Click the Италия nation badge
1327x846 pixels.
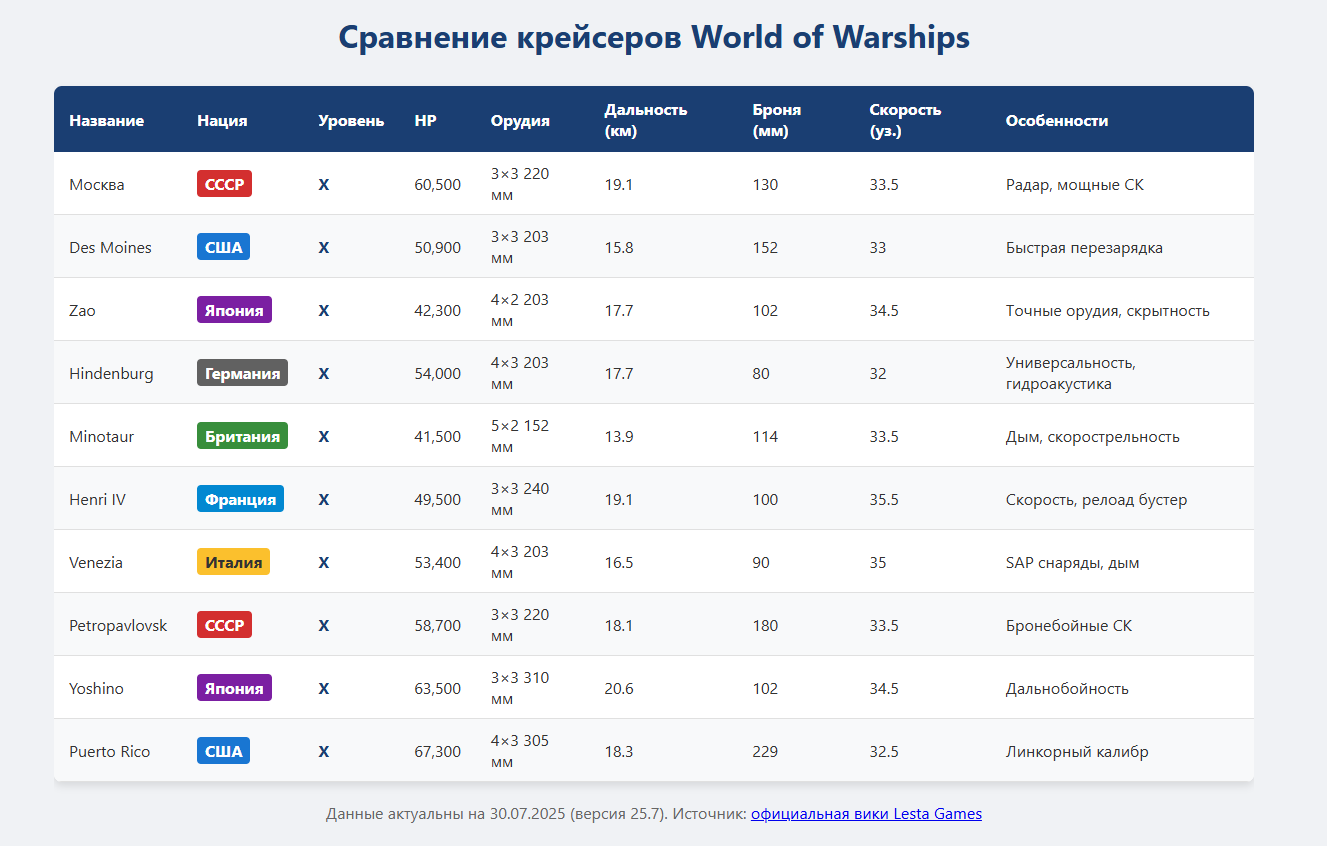[x=233, y=562]
